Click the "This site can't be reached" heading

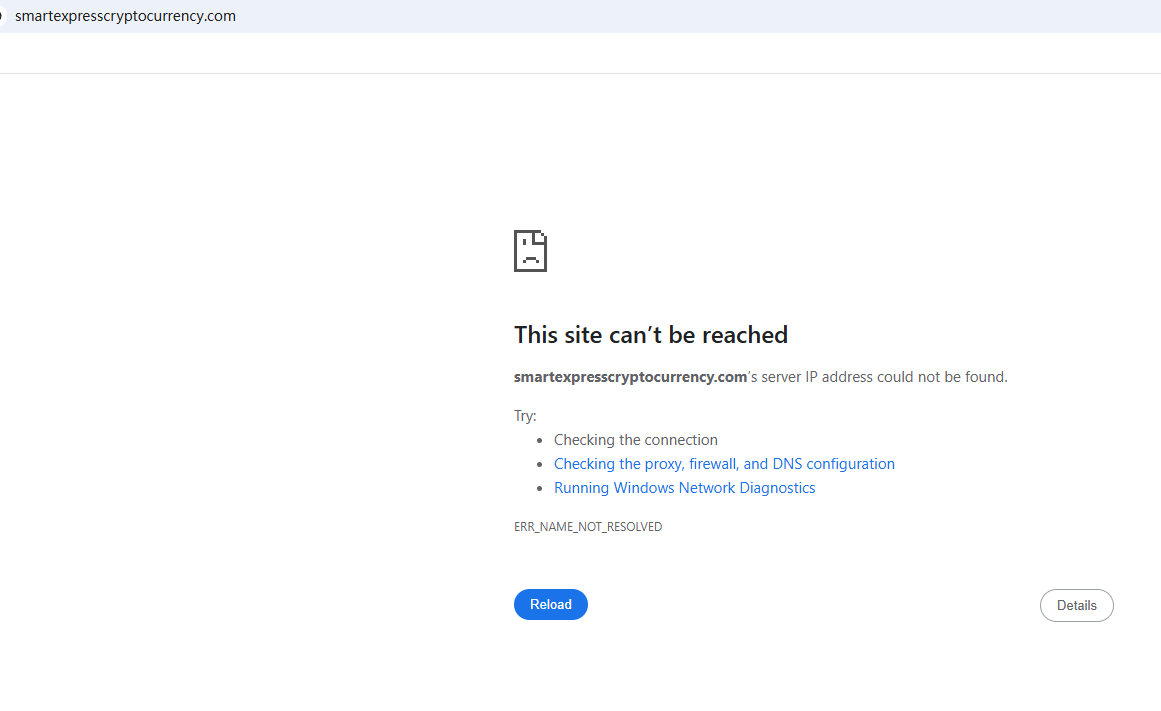pos(651,335)
